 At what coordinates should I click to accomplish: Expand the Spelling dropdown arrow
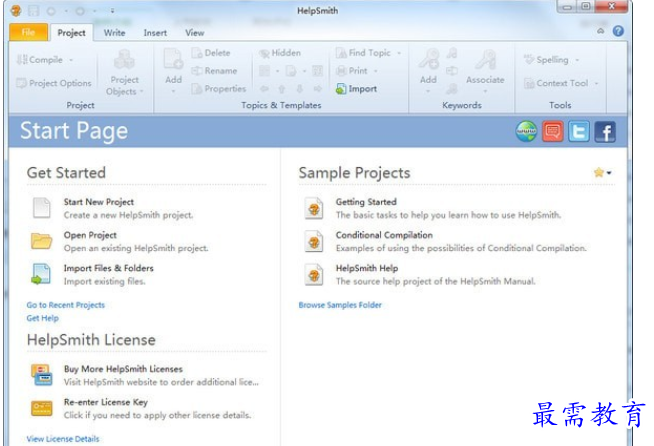[577, 60]
